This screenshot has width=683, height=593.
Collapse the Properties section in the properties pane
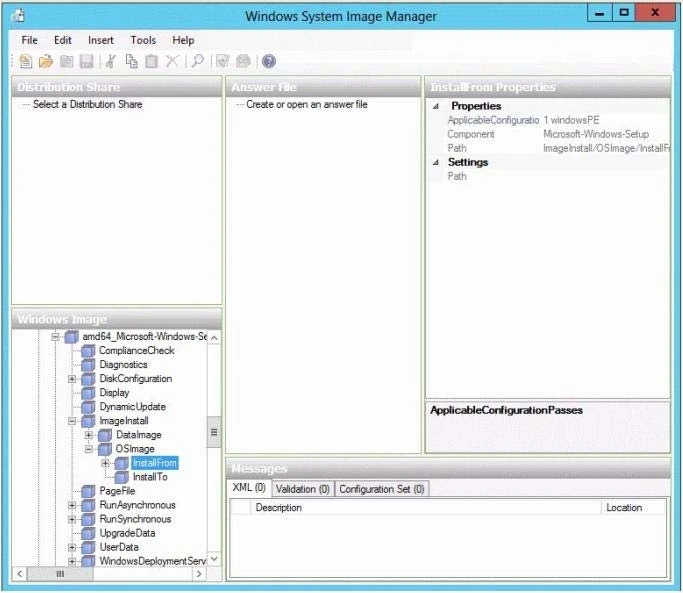(x=436, y=106)
